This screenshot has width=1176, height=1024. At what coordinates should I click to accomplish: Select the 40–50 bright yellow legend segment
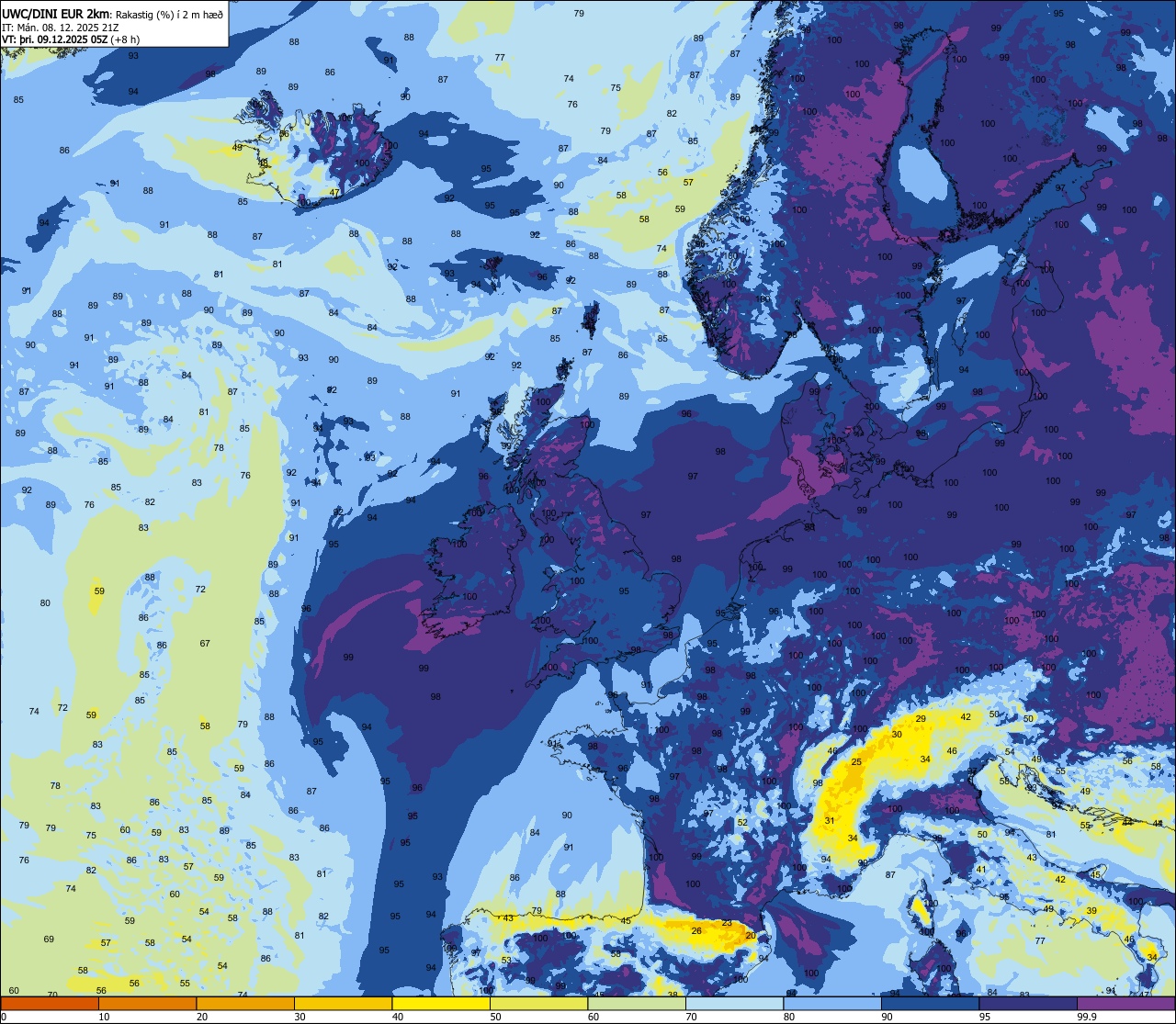pyautogui.click(x=441, y=1003)
